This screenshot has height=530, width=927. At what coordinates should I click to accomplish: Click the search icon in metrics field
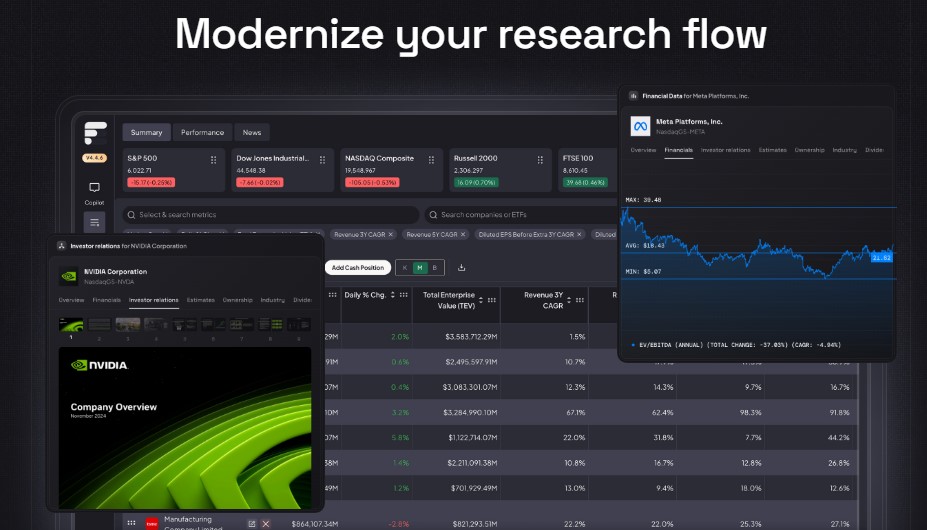pyautogui.click(x=131, y=215)
